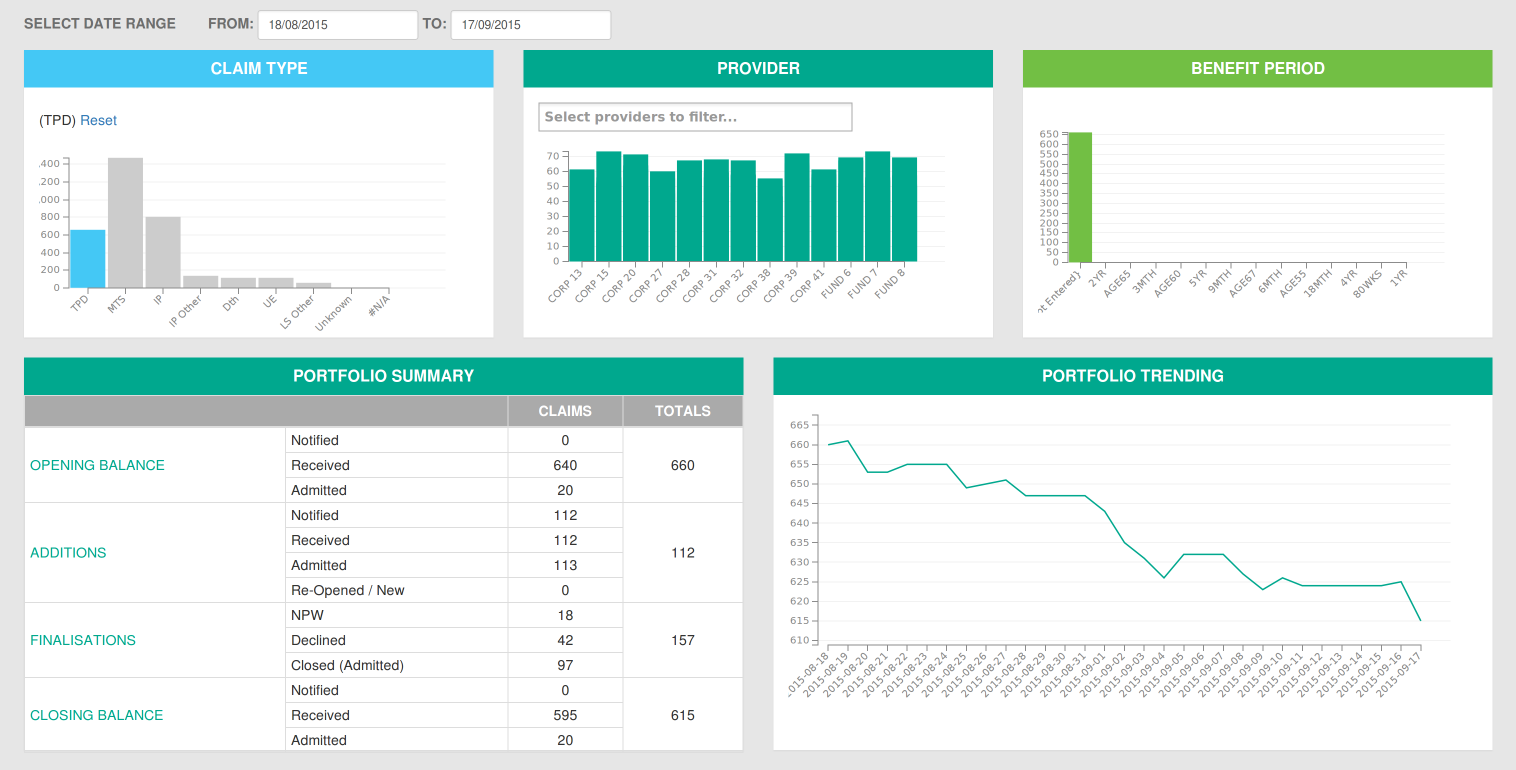Viewport: 1516px width, 770px height.
Task: Click the CLAIMS column header
Action: [565, 411]
